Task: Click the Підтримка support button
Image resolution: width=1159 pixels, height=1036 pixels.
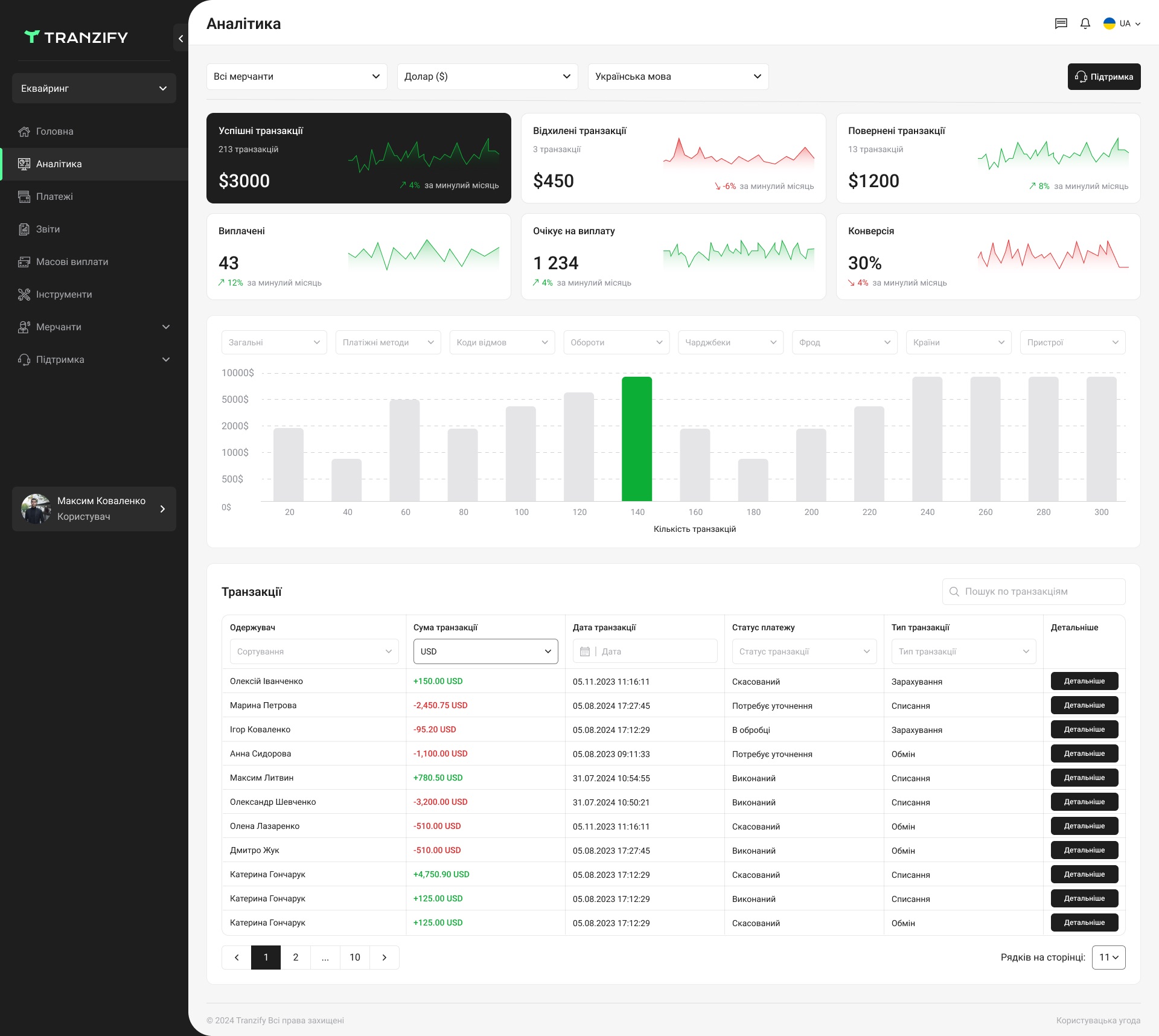Action: click(1104, 77)
